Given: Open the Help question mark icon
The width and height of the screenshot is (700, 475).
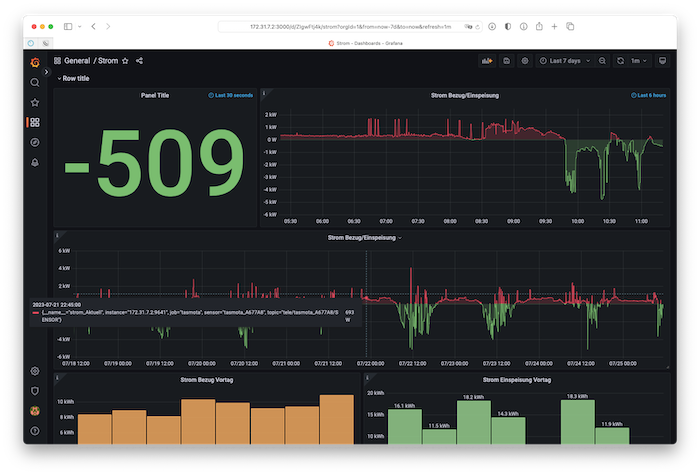Looking at the screenshot, I should click(35, 431).
